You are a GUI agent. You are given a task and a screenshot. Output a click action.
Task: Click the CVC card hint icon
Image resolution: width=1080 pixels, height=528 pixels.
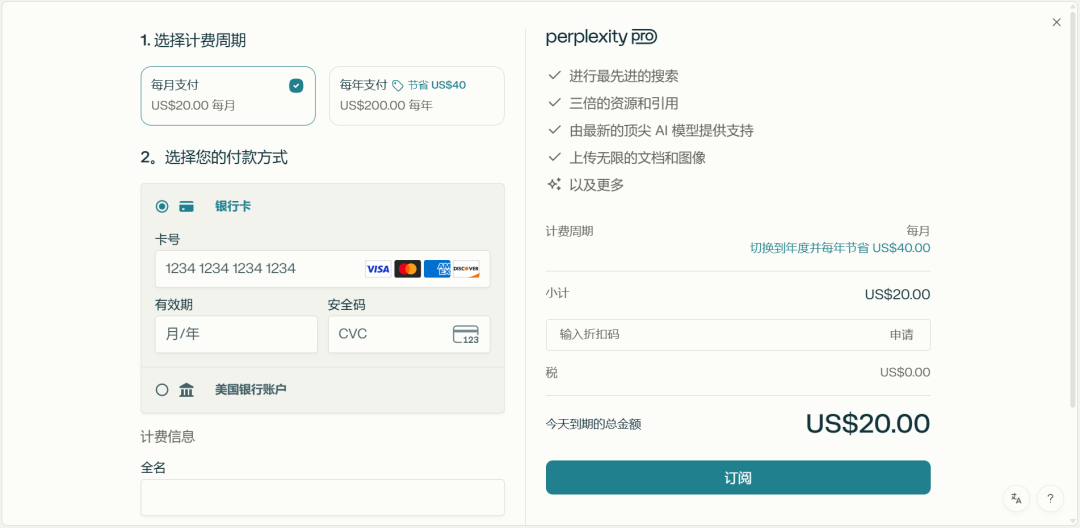tap(466, 334)
